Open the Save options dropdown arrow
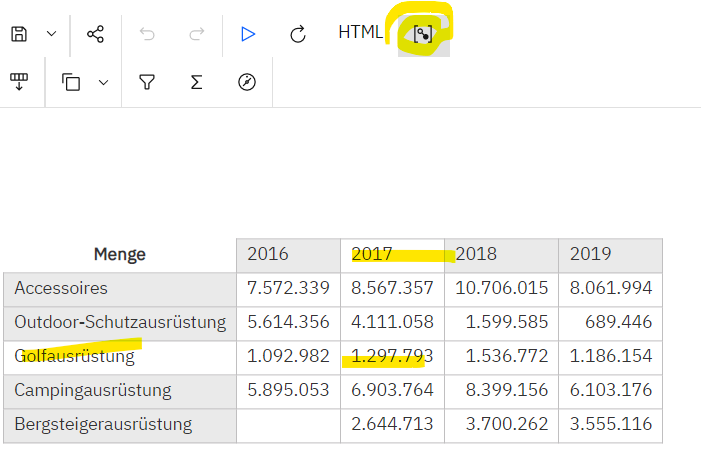This screenshot has width=701, height=450. click(x=52, y=34)
